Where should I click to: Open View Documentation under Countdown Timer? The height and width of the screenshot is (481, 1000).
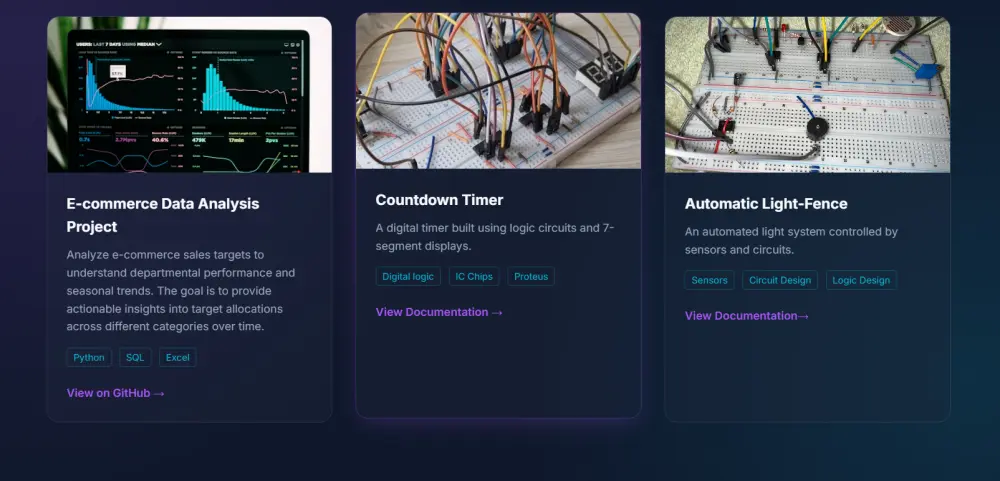[x=439, y=312]
